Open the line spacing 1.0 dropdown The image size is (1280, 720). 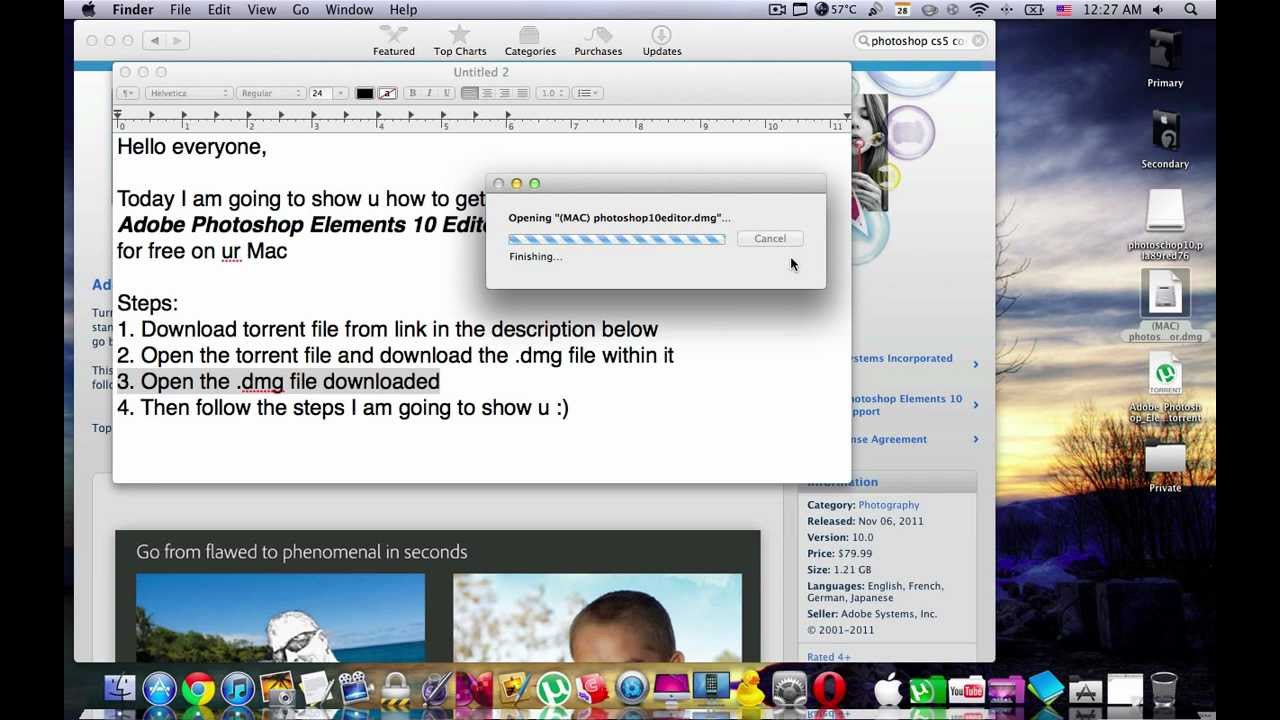click(552, 93)
